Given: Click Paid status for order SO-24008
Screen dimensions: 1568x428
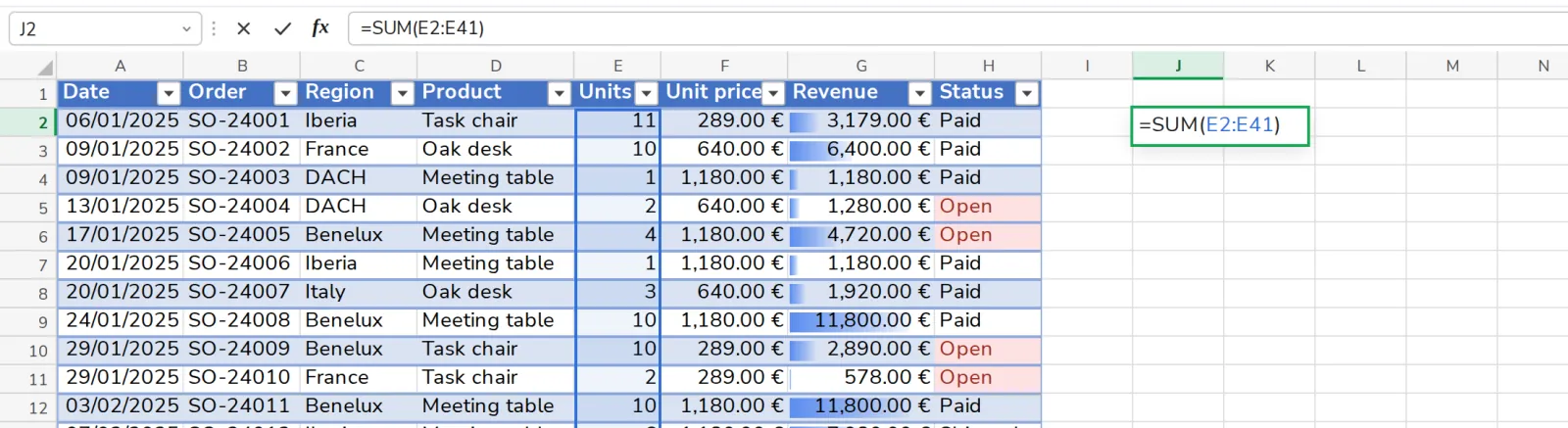Looking at the screenshot, I should coord(988,320).
